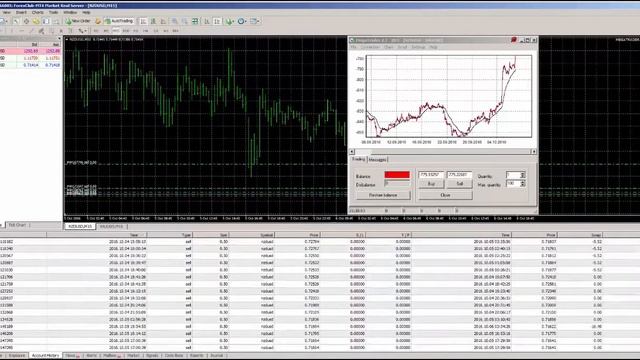Open the Periods clock dropdown
Image resolution: width=640 pixels, height=360 pixels.
click(x=242, y=21)
